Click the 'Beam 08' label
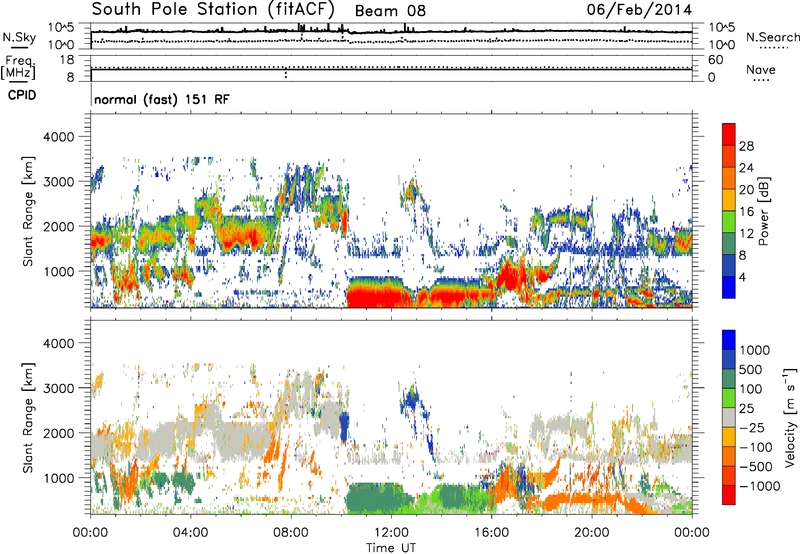Image resolution: width=800 pixels, height=554 pixels. 390,11
